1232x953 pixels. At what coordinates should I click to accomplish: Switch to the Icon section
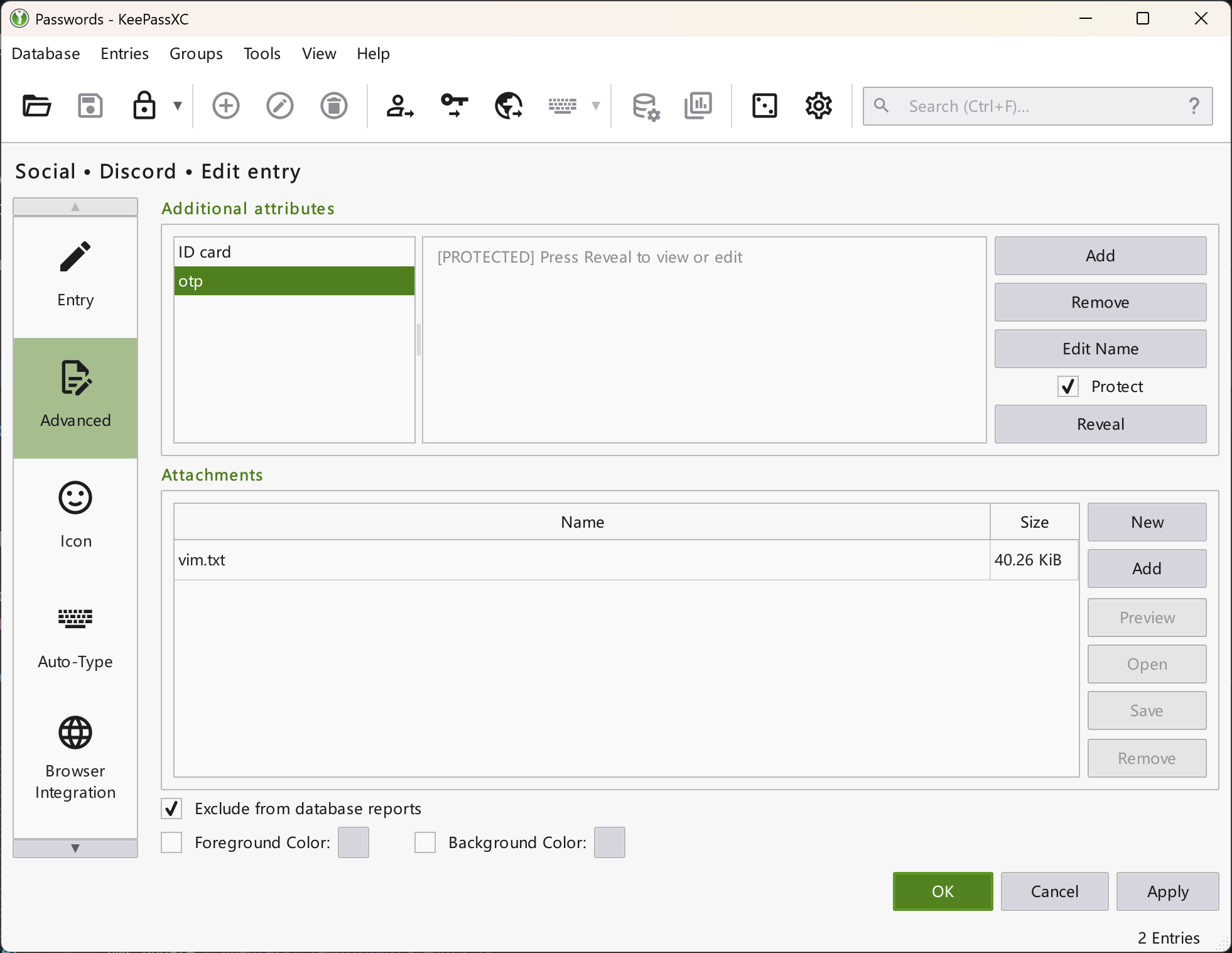click(x=75, y=518)
